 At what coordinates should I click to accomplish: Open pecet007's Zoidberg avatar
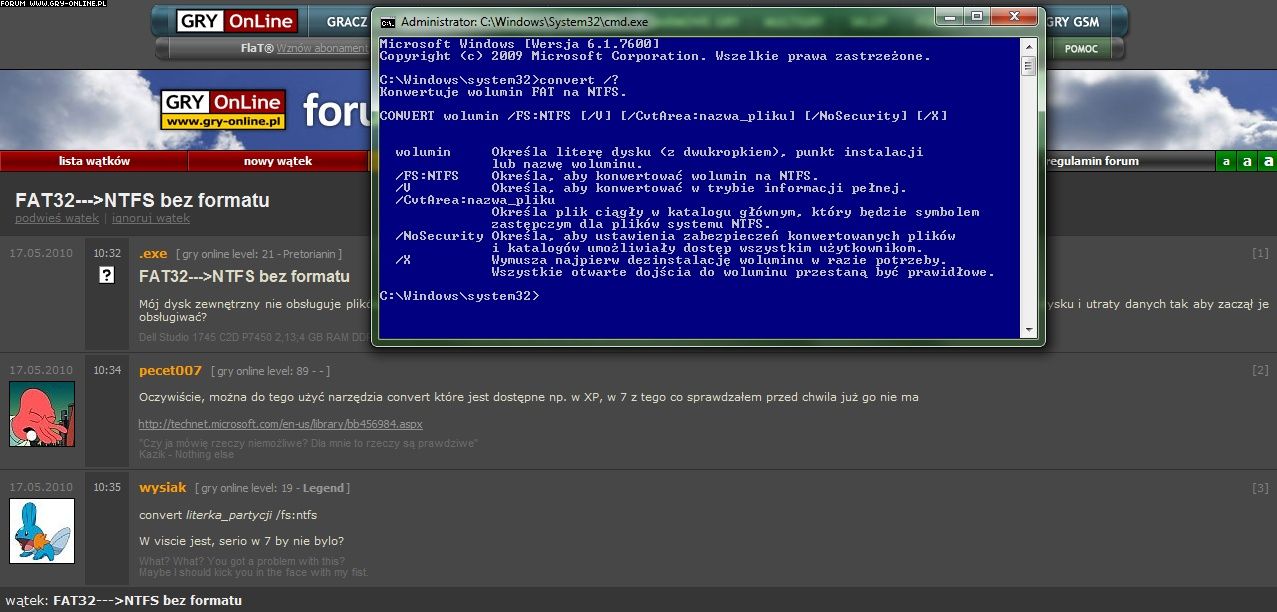[42, 414]
